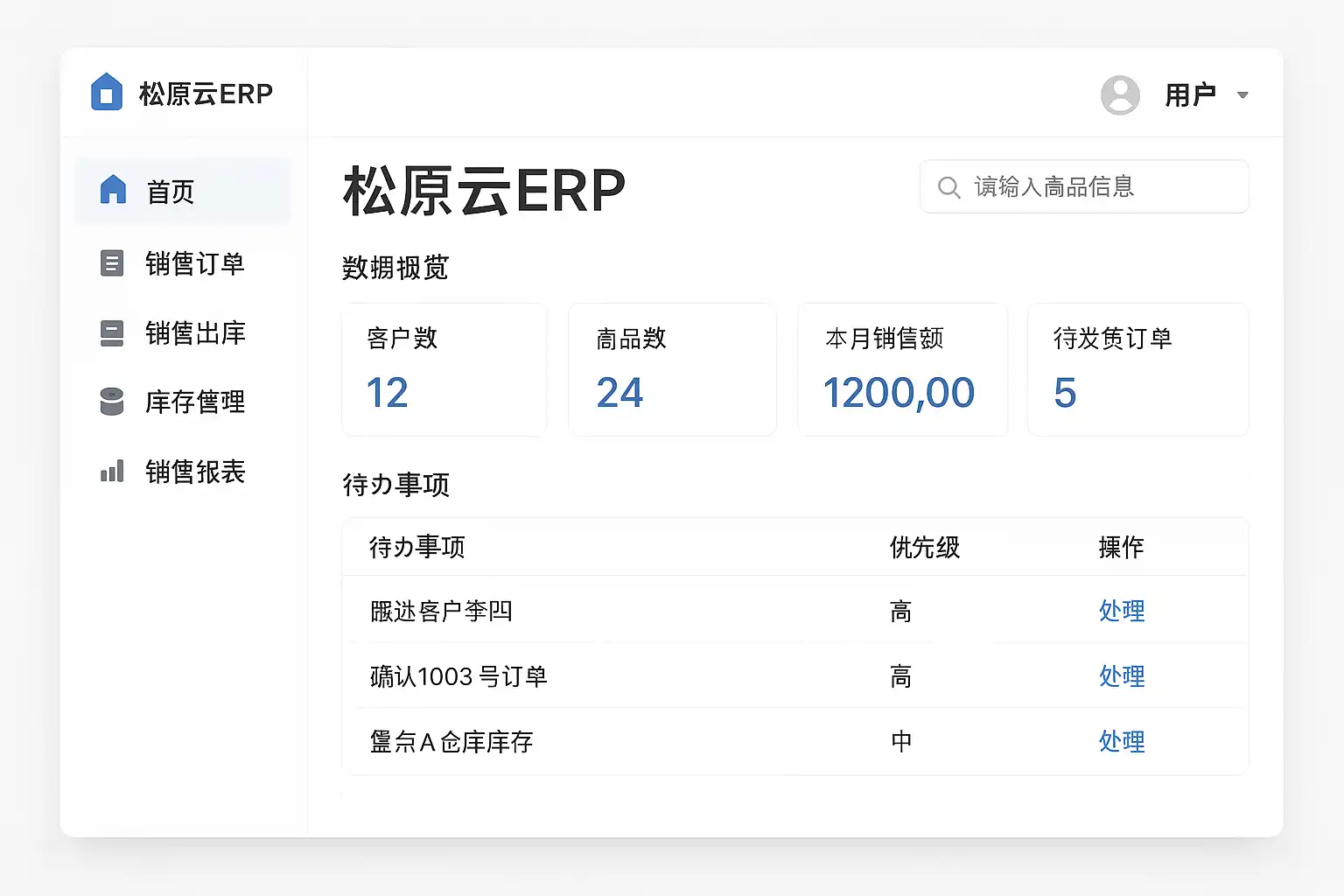Click 处理 for the A仓库 inventory row
1344x896 pixels.
(1121, 742)
